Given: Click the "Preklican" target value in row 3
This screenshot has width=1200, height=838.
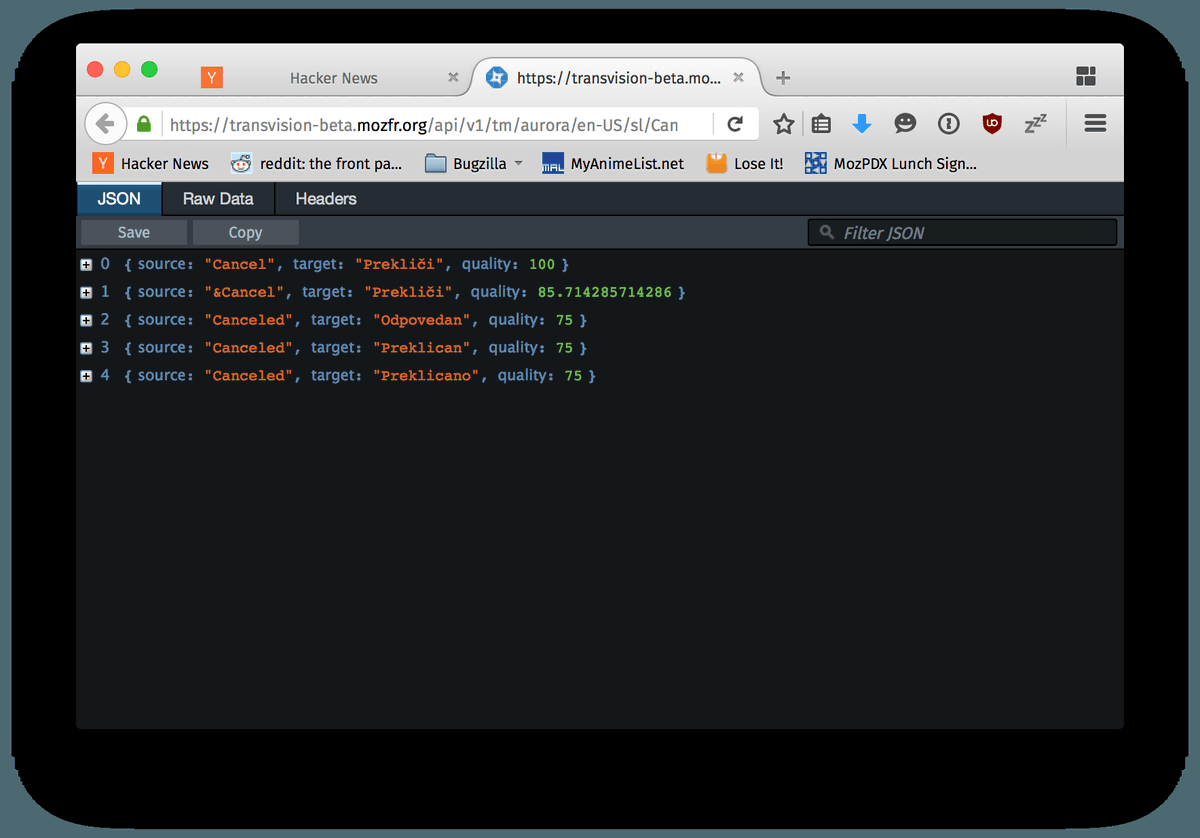Looking at the screenshot, I should point(420,348).
